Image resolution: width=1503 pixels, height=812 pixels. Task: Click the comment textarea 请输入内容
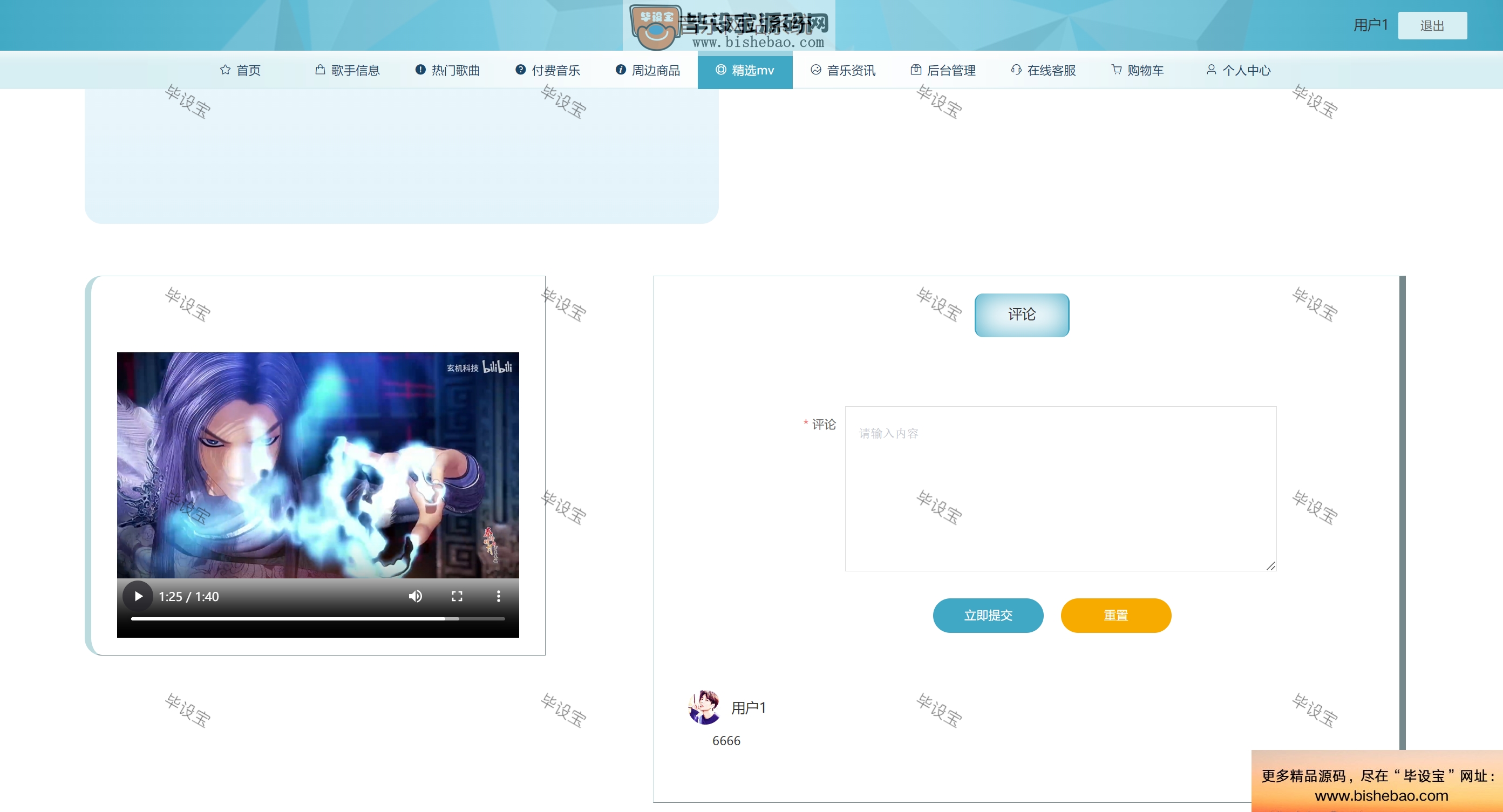(x=1060, y=489)
